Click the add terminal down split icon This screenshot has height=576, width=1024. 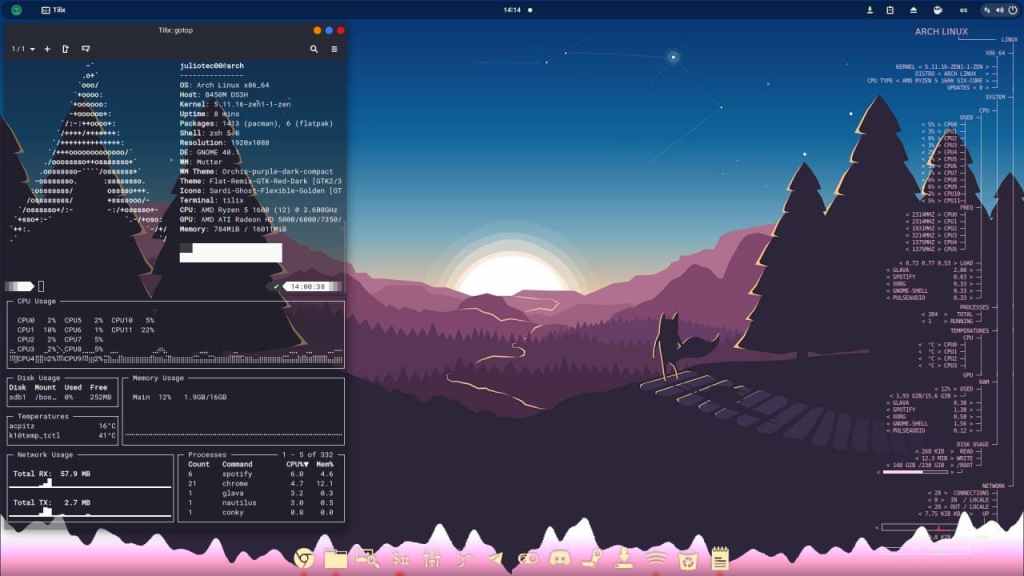(86, 49)
